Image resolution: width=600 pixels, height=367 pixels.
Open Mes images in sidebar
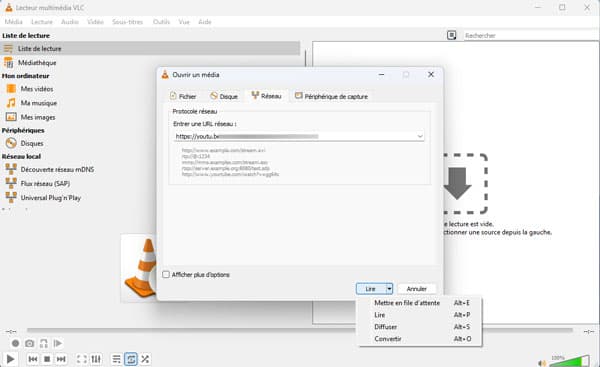pyautogui.click(x=38, y=117)
